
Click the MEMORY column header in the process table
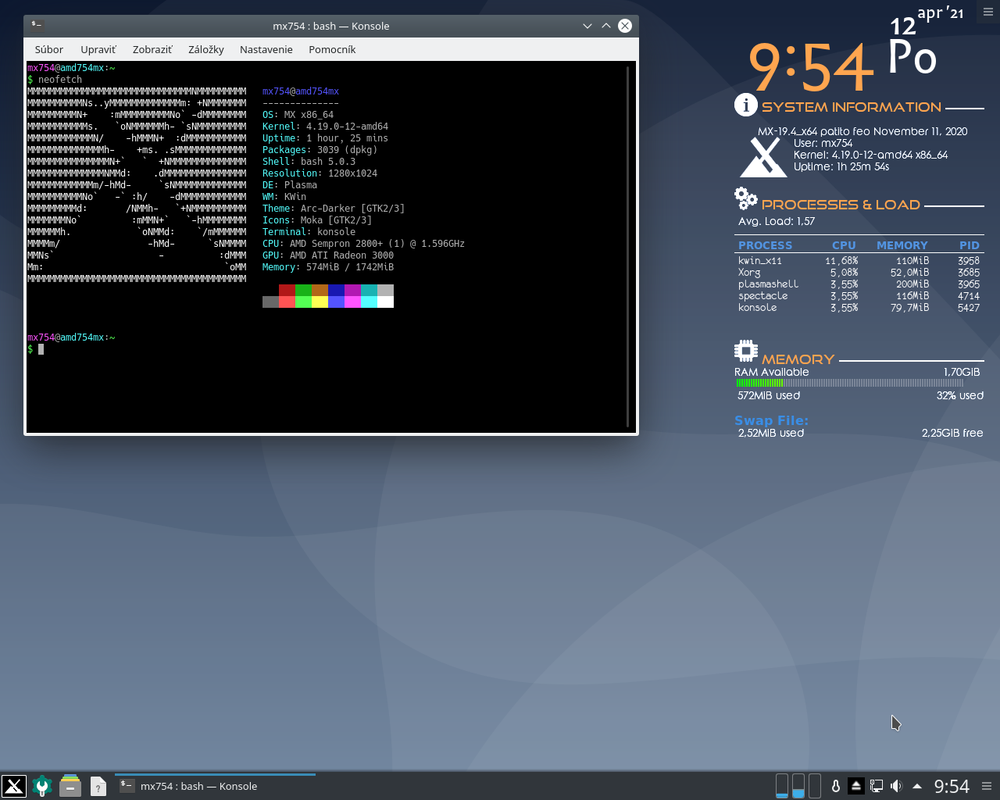click(902, 245)
